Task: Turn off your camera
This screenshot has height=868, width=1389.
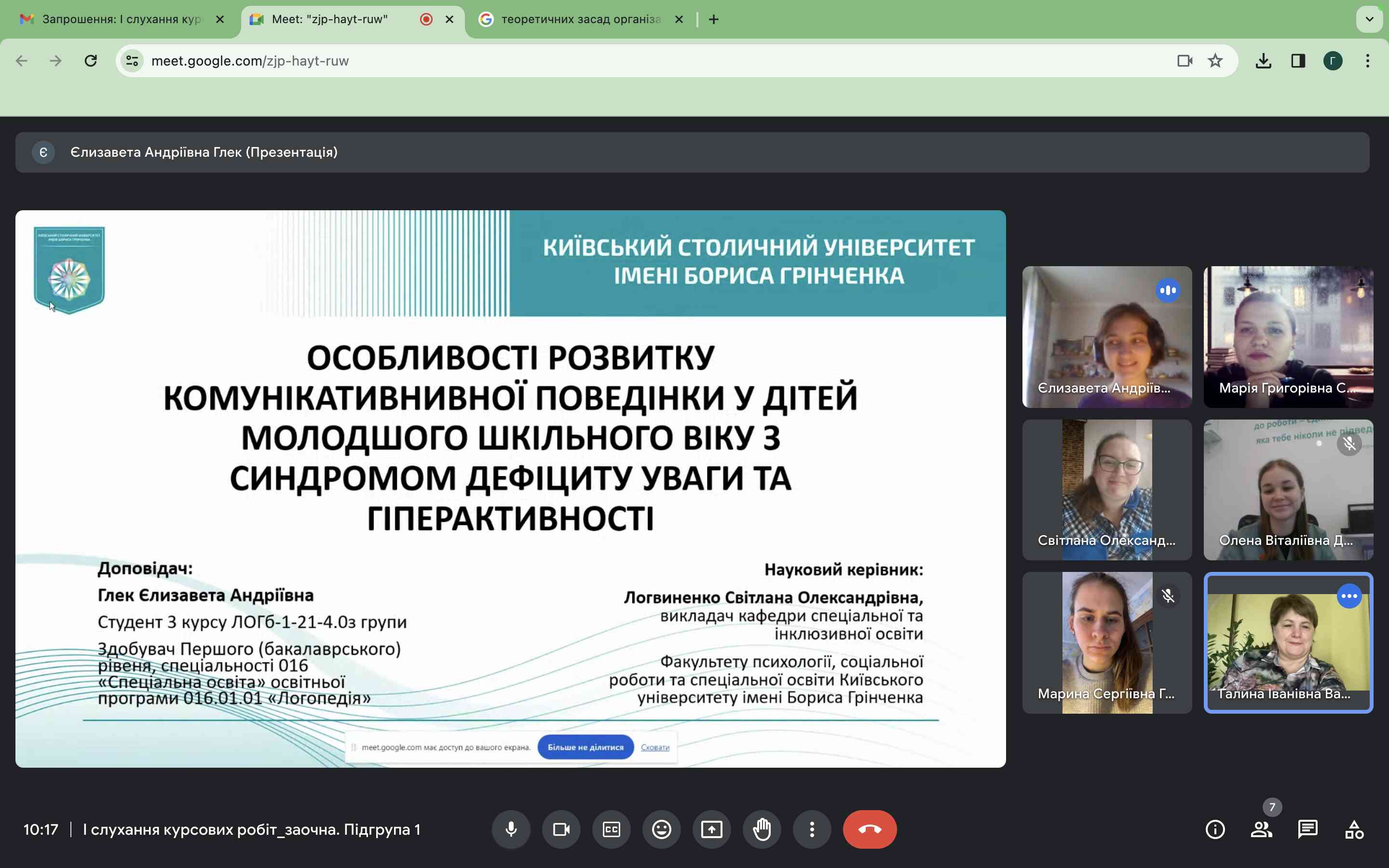Action: (561, 829)
